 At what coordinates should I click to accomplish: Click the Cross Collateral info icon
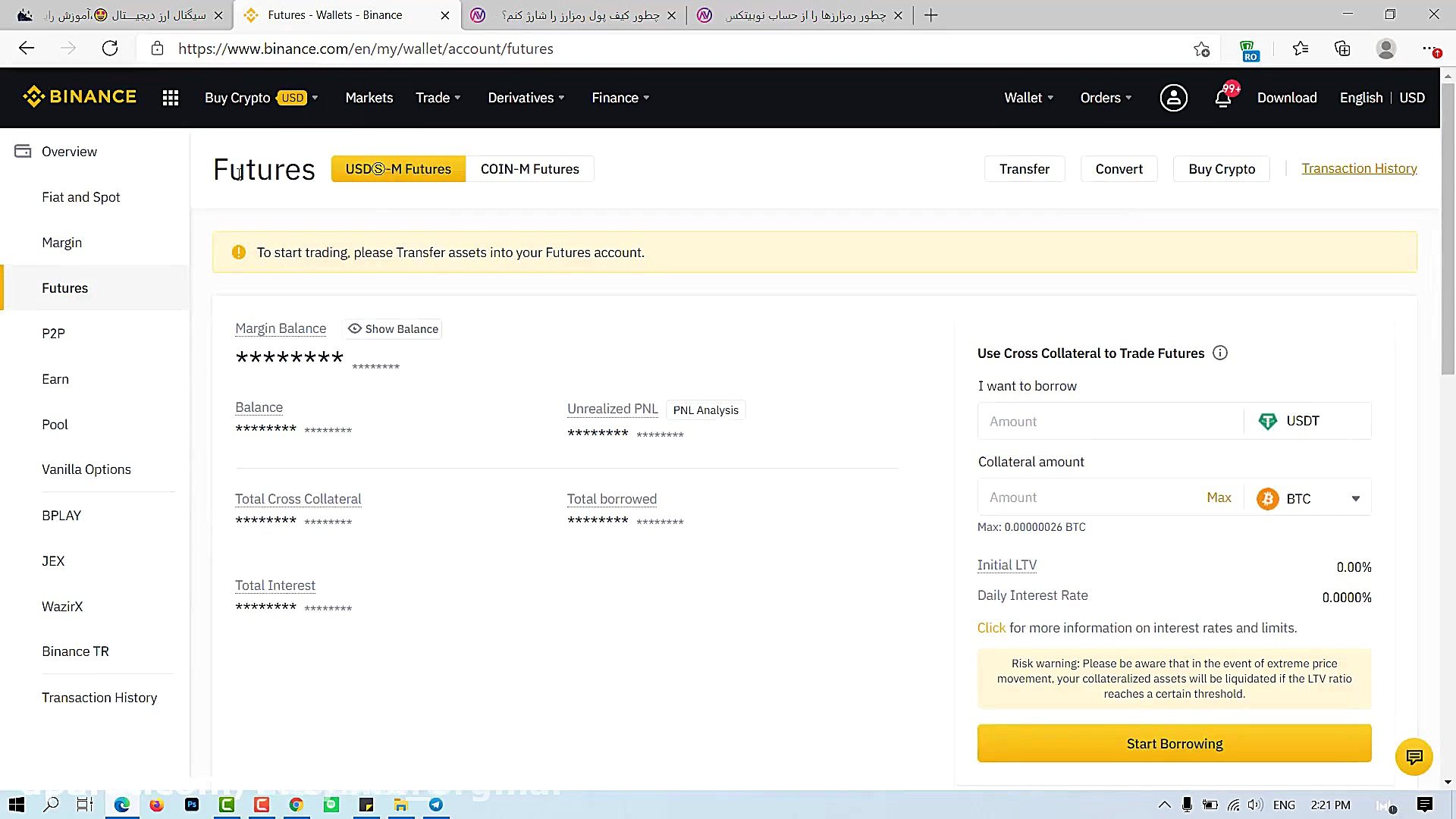[1220, 353]
